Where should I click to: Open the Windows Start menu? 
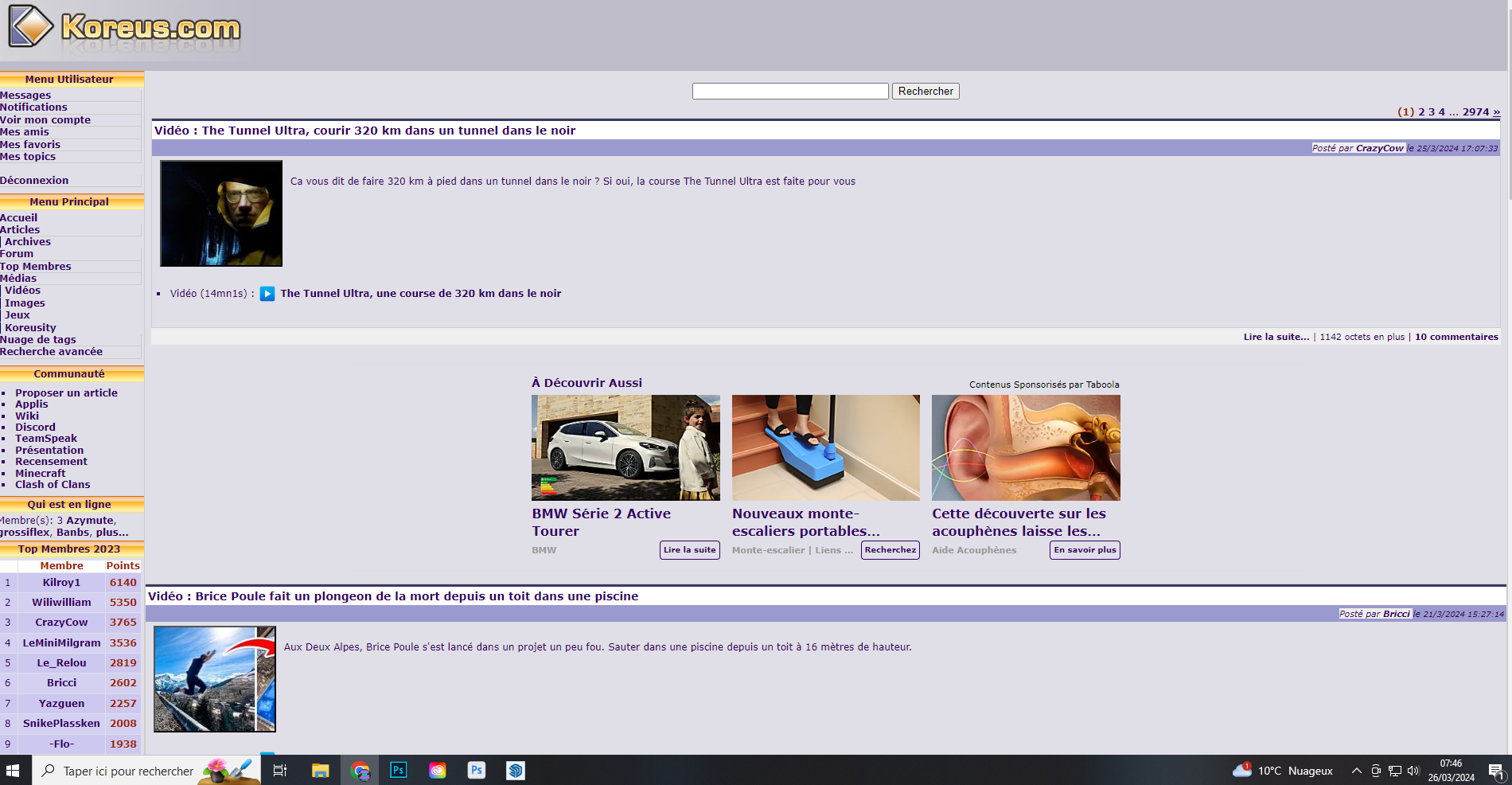click(13, 770)
